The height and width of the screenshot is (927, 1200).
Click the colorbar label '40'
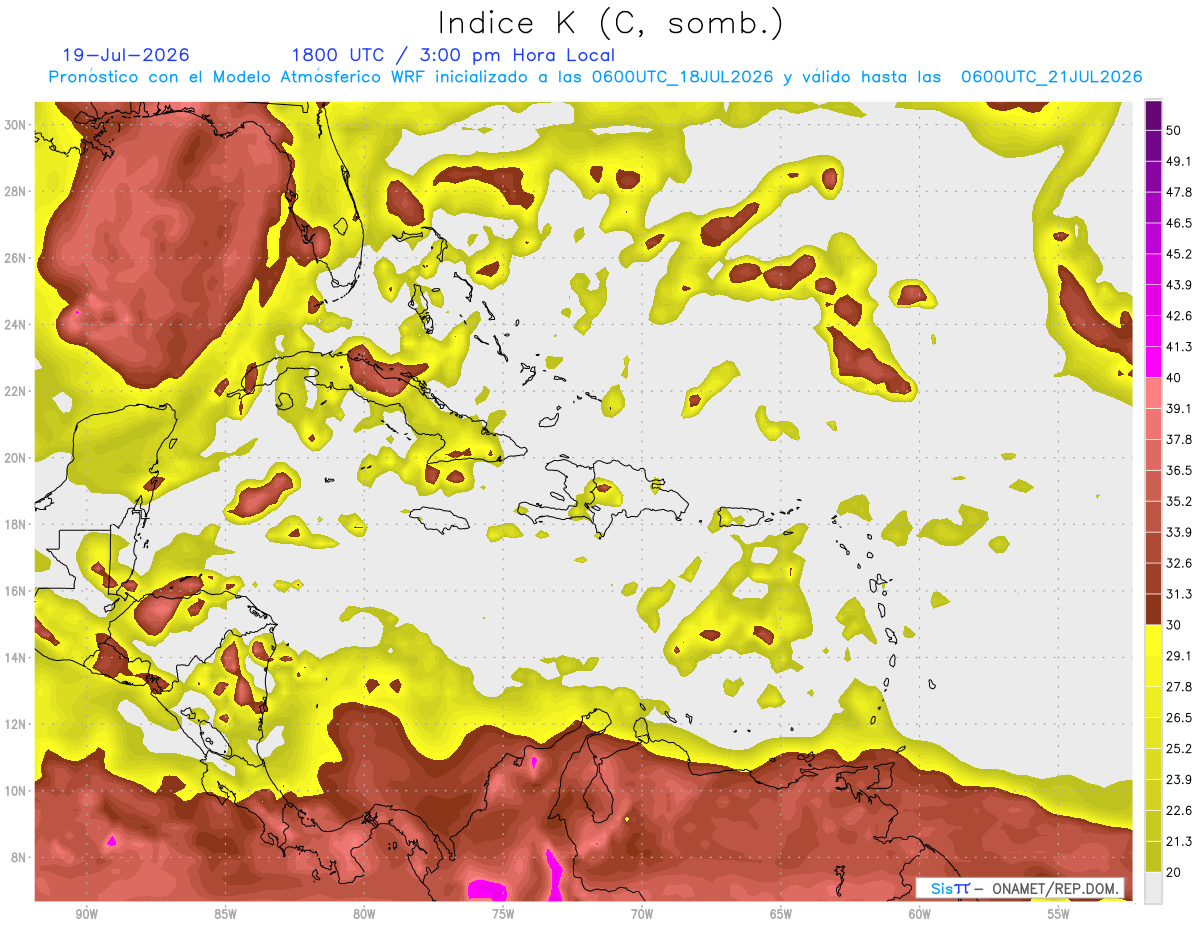tap(1174, 378)
